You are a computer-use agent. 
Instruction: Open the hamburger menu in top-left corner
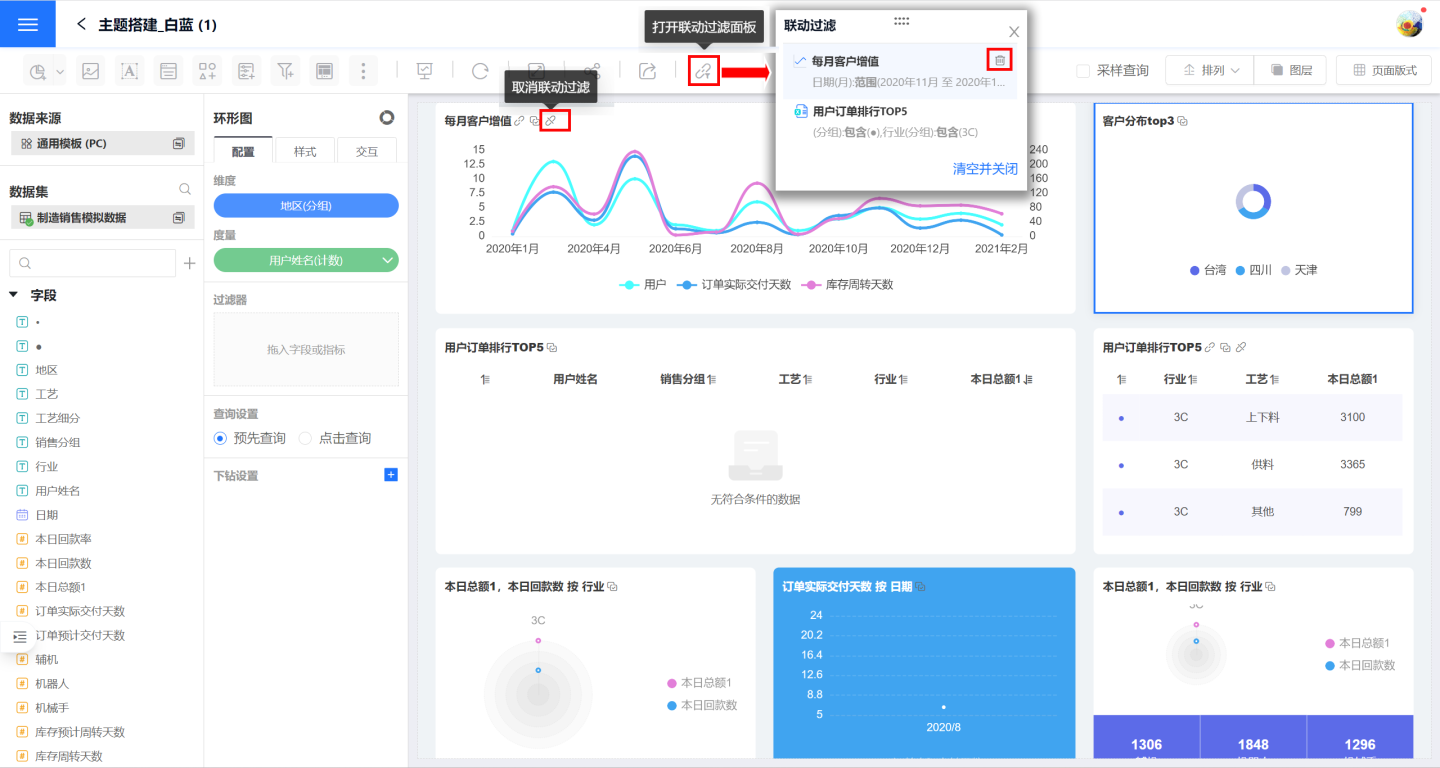point(28,24)
